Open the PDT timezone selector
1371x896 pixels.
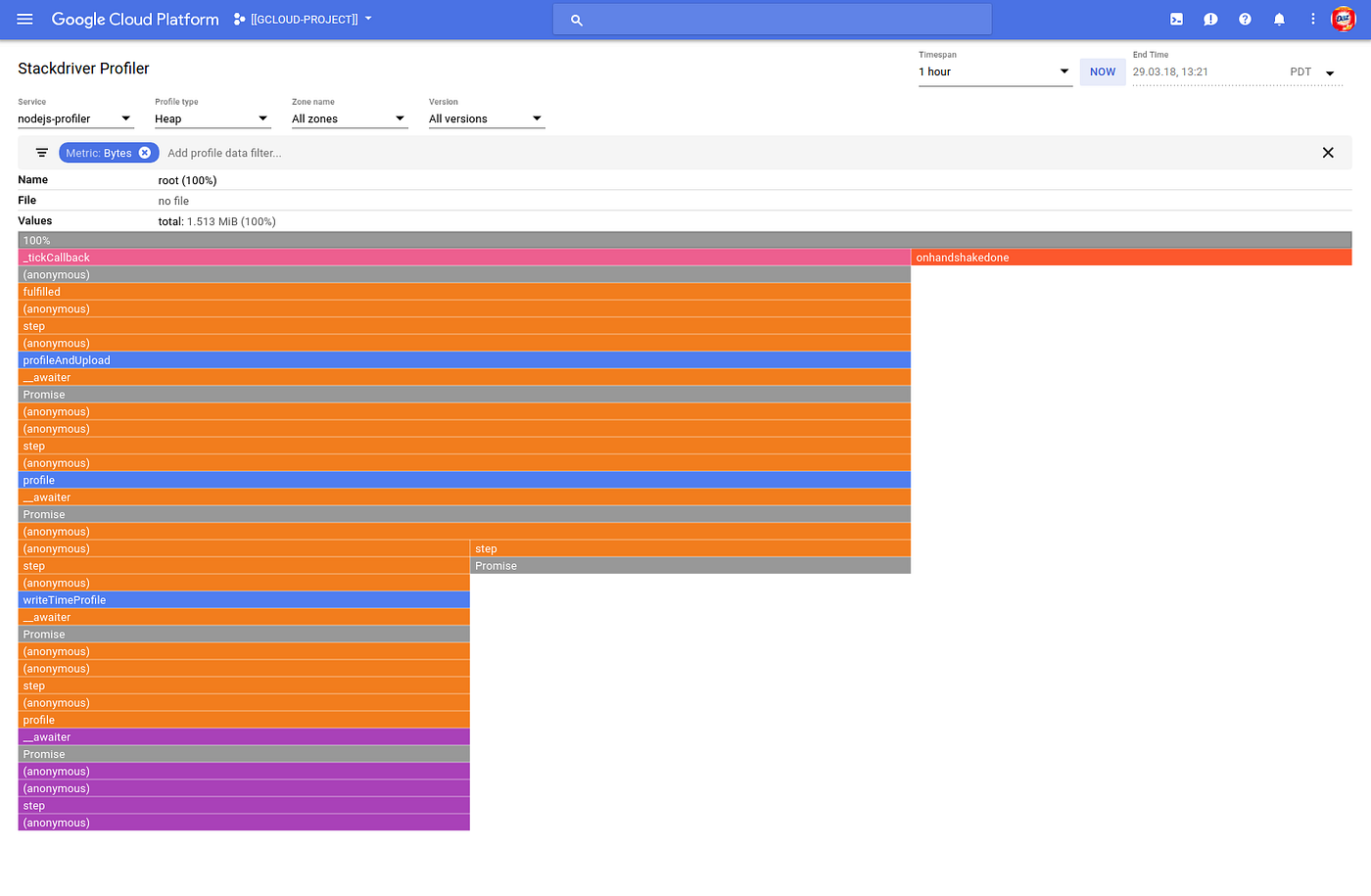(1312, 71)
